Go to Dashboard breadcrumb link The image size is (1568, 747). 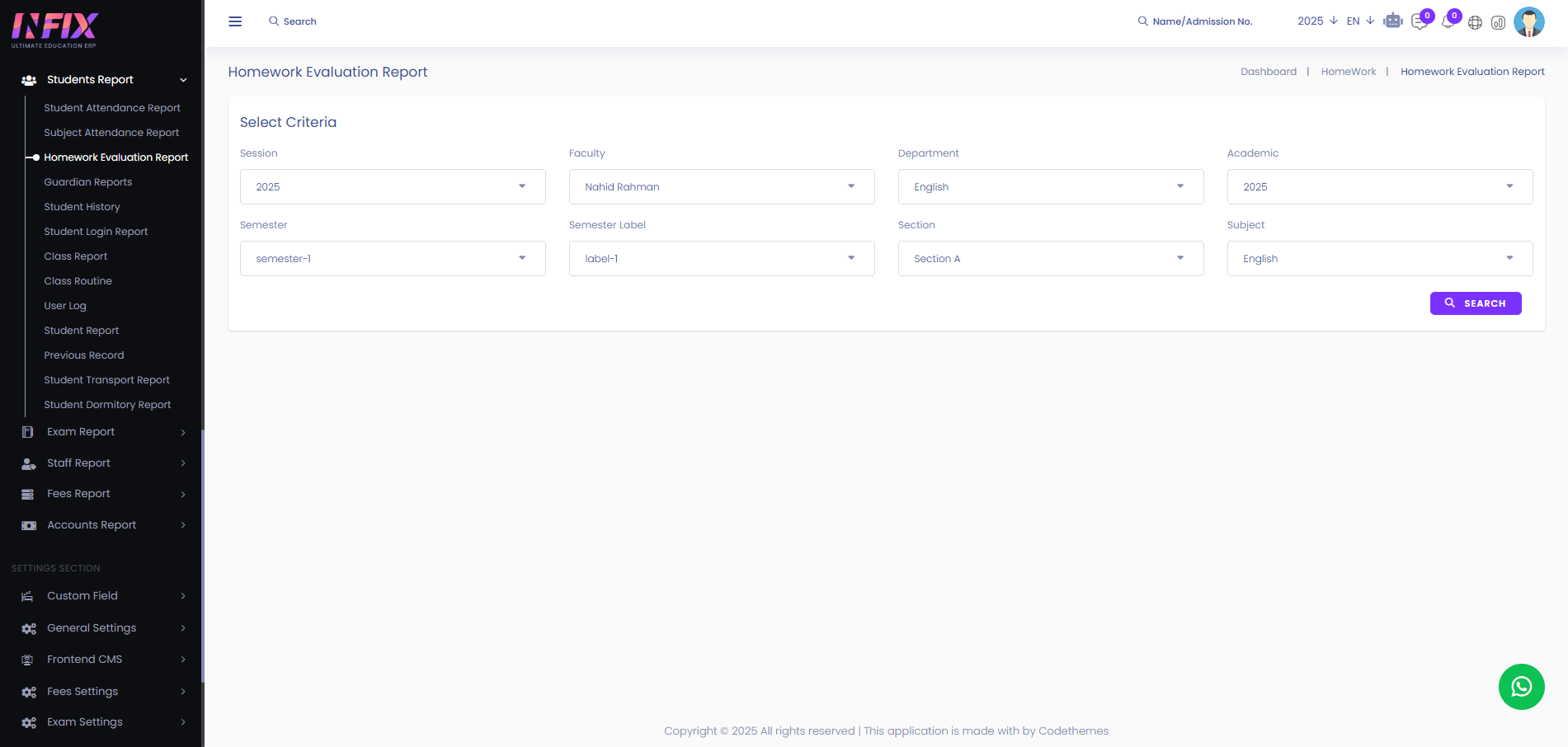(x=1269, y=72)
